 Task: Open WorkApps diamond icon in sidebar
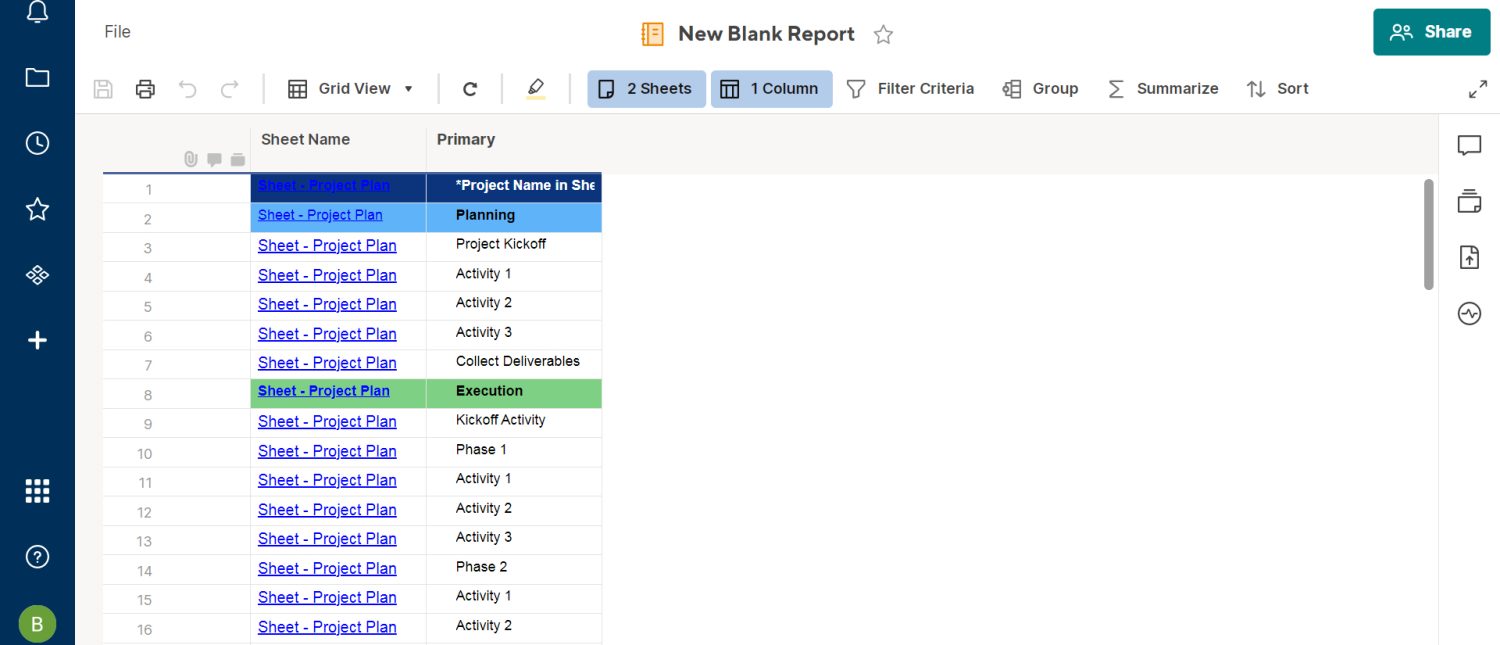point(37,275)
